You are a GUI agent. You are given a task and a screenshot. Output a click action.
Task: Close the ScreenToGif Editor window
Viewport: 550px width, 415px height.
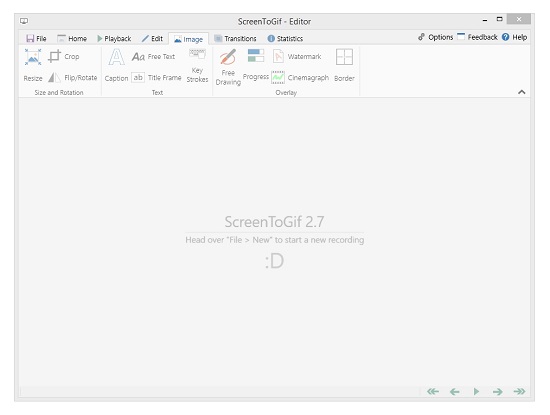click(x=519, y=19)
